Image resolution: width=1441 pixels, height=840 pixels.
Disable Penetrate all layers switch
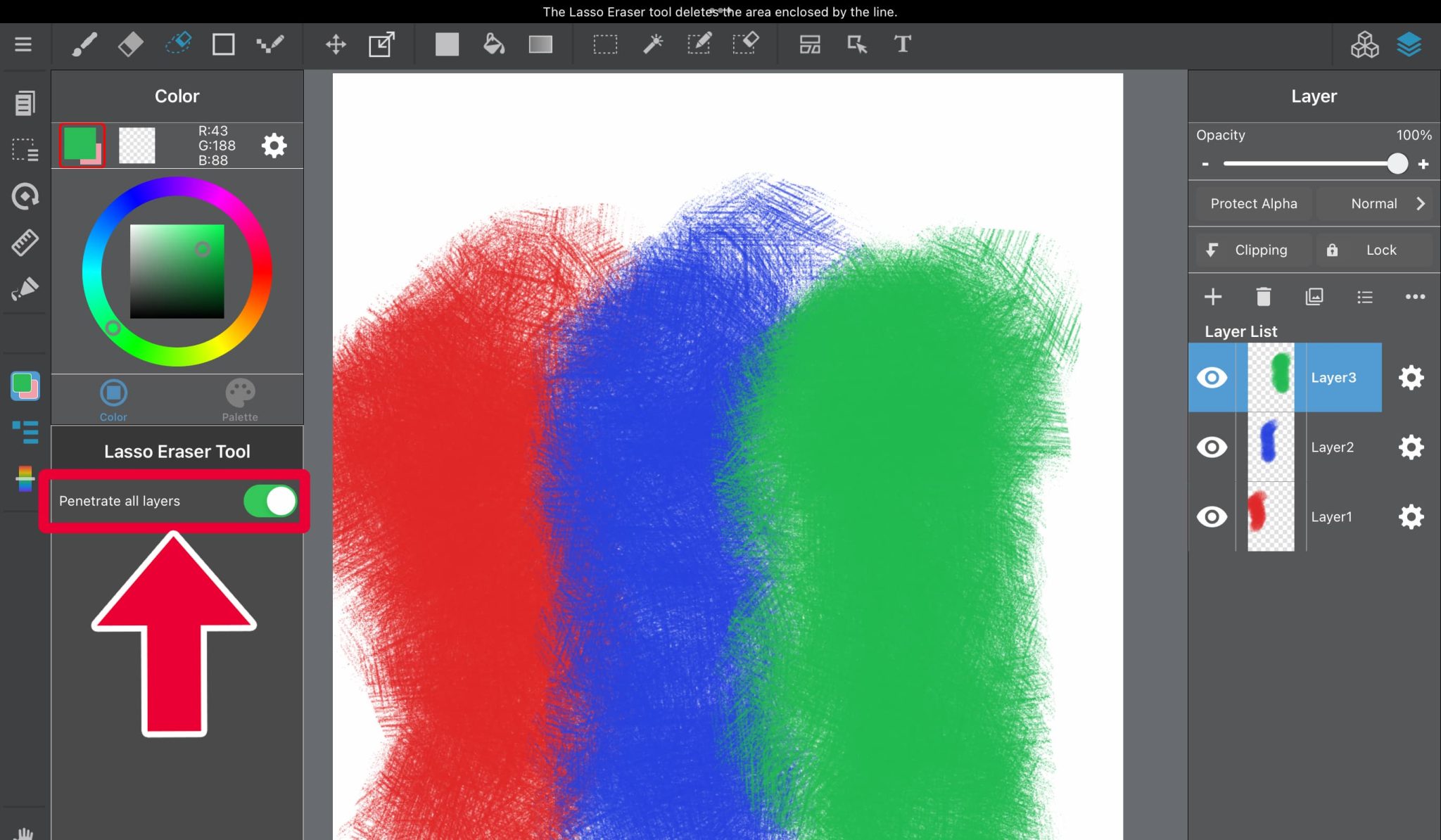269,500
